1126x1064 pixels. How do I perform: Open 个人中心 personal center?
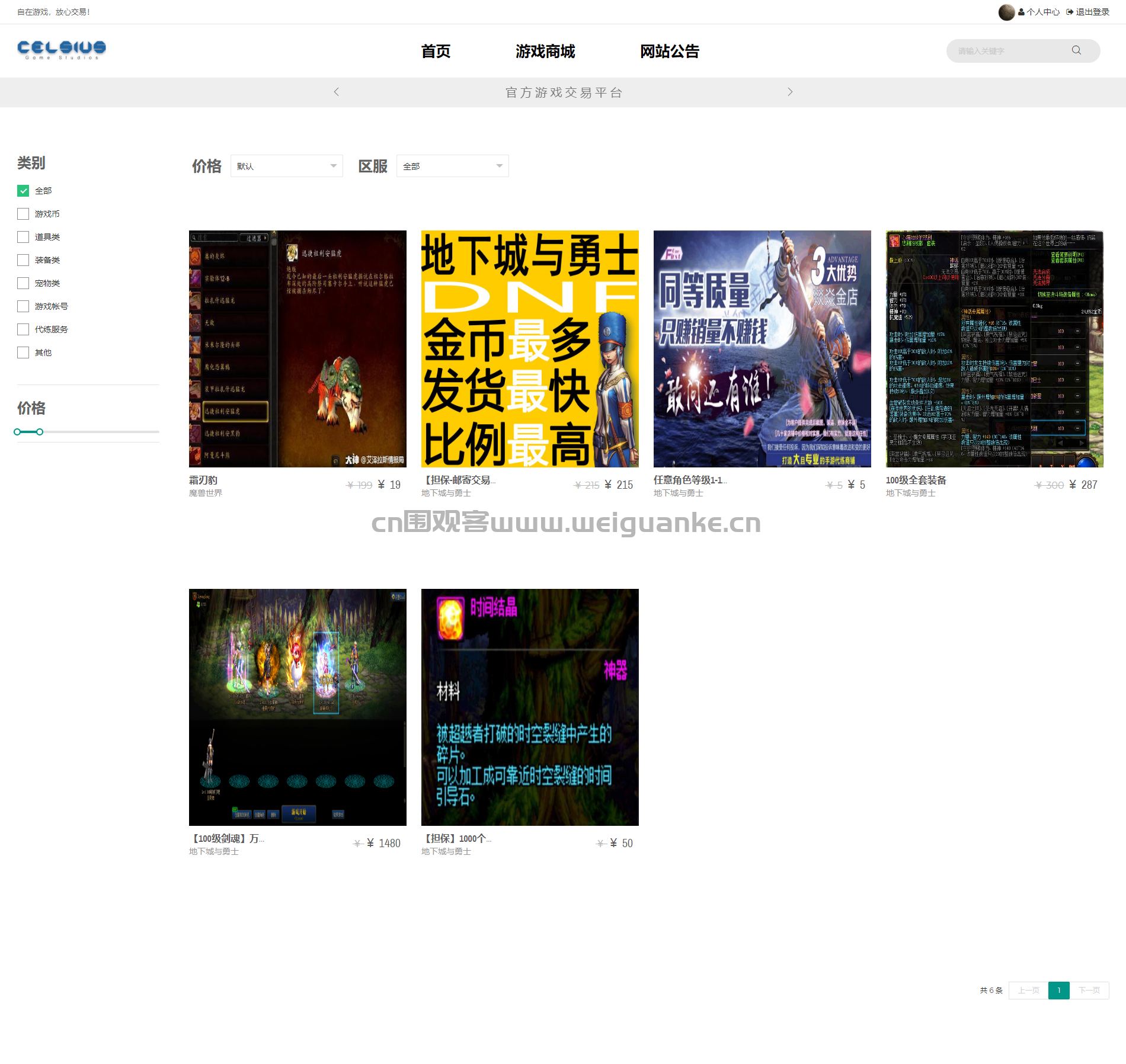[1039, 12]
